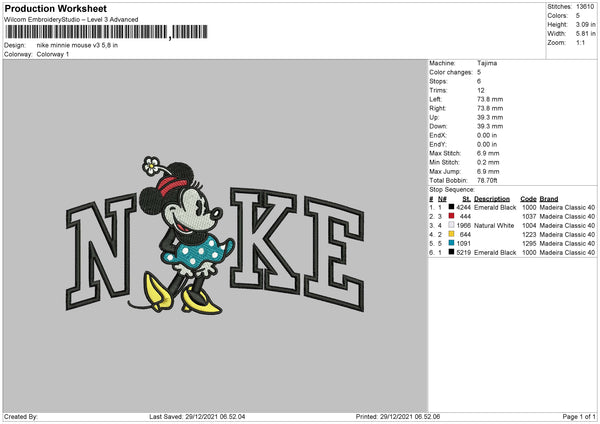Click the 'Down:' label
This screenshot has height=424, width=600.
(438, 126)
